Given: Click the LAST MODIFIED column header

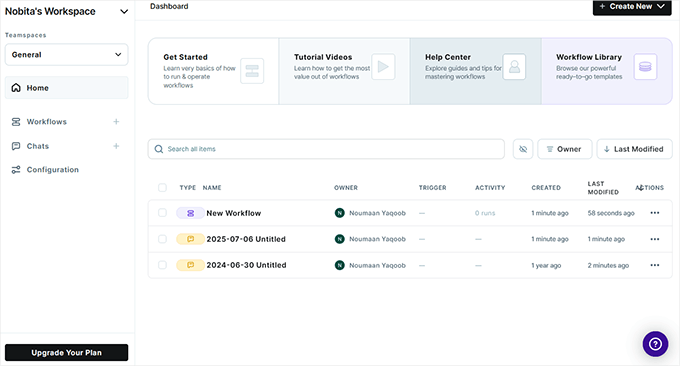Looking at the screenshot, I should coord(603,188).
